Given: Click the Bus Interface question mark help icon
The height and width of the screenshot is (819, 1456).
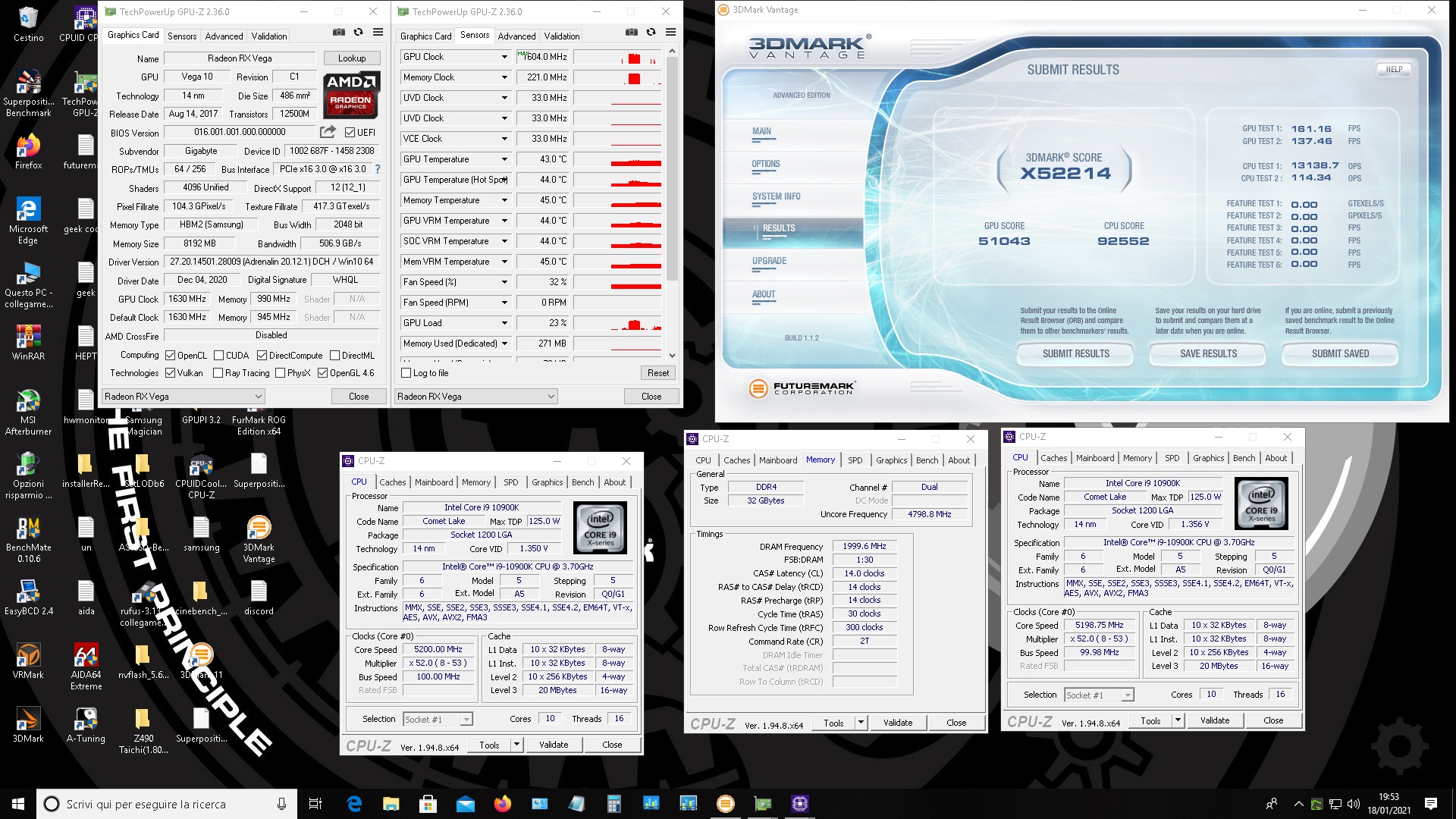Looking at the screenshot, I should tap(377, 169).
